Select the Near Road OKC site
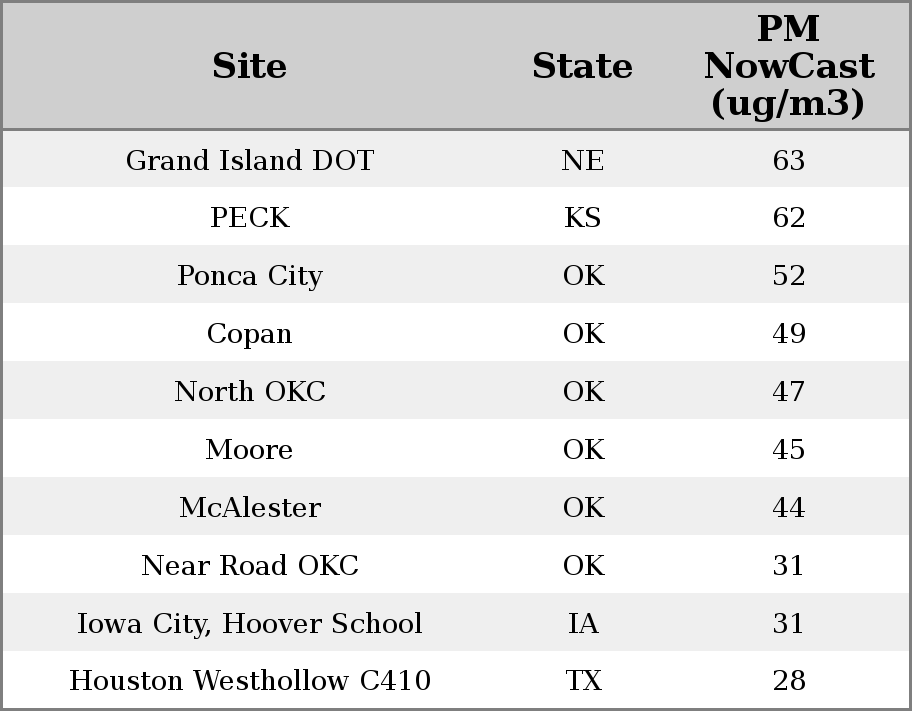This screenshot has height=711, width=912. tap(249, 566)
